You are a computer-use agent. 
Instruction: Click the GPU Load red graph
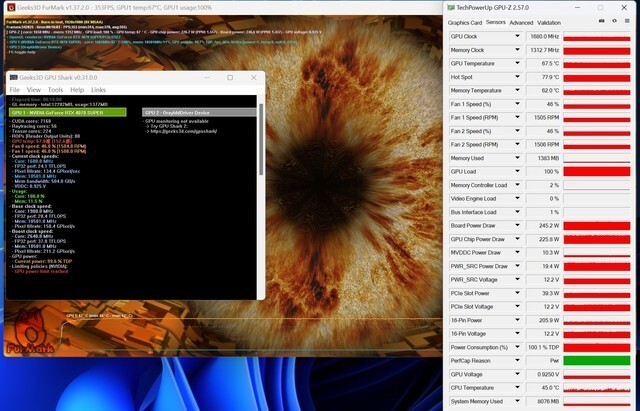[597, 171]
